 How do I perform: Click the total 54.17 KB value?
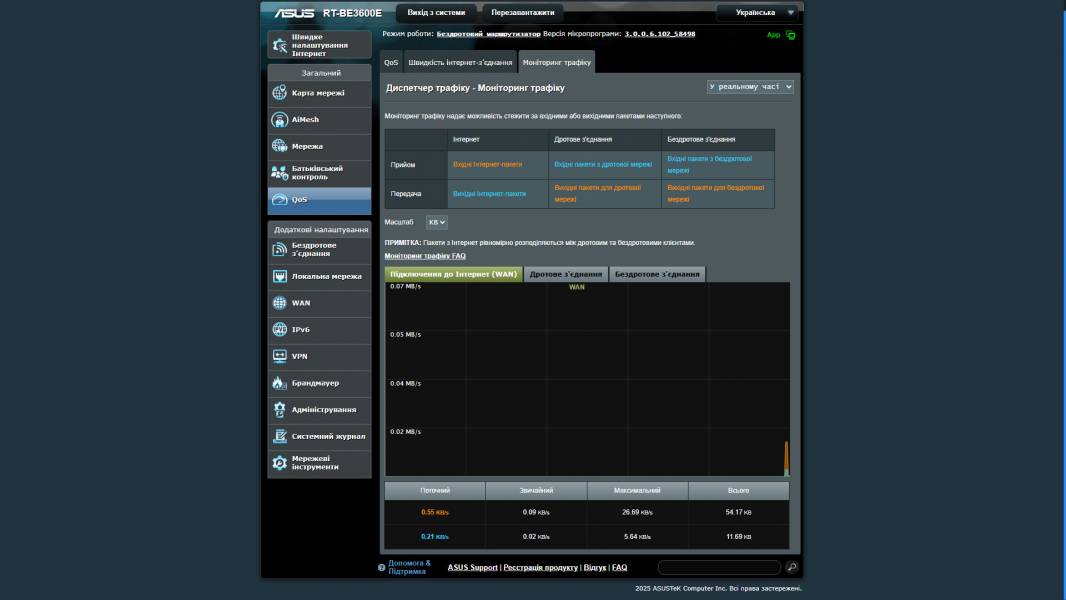coord(738,512)
